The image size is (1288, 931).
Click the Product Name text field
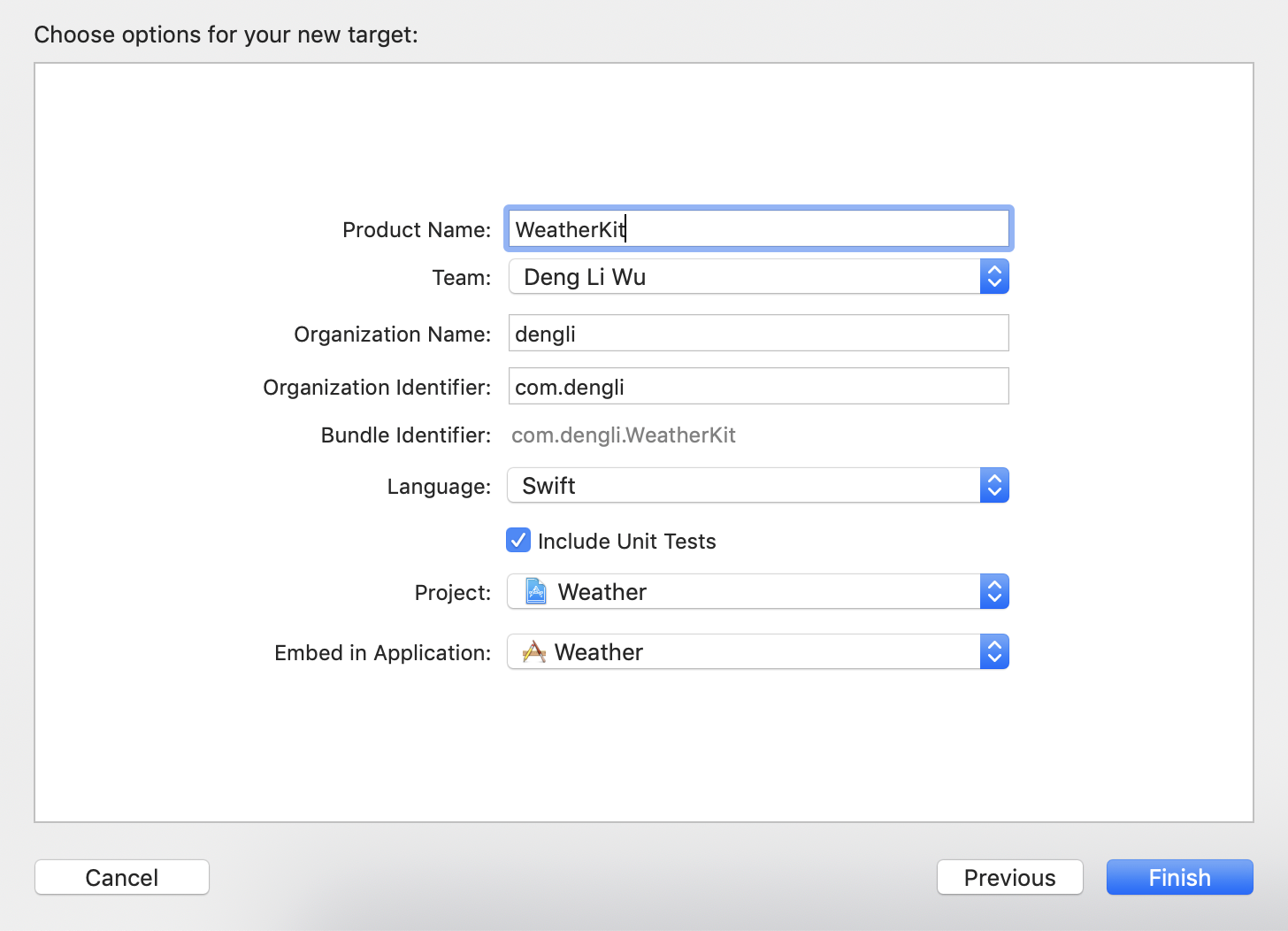click(758, 228)
